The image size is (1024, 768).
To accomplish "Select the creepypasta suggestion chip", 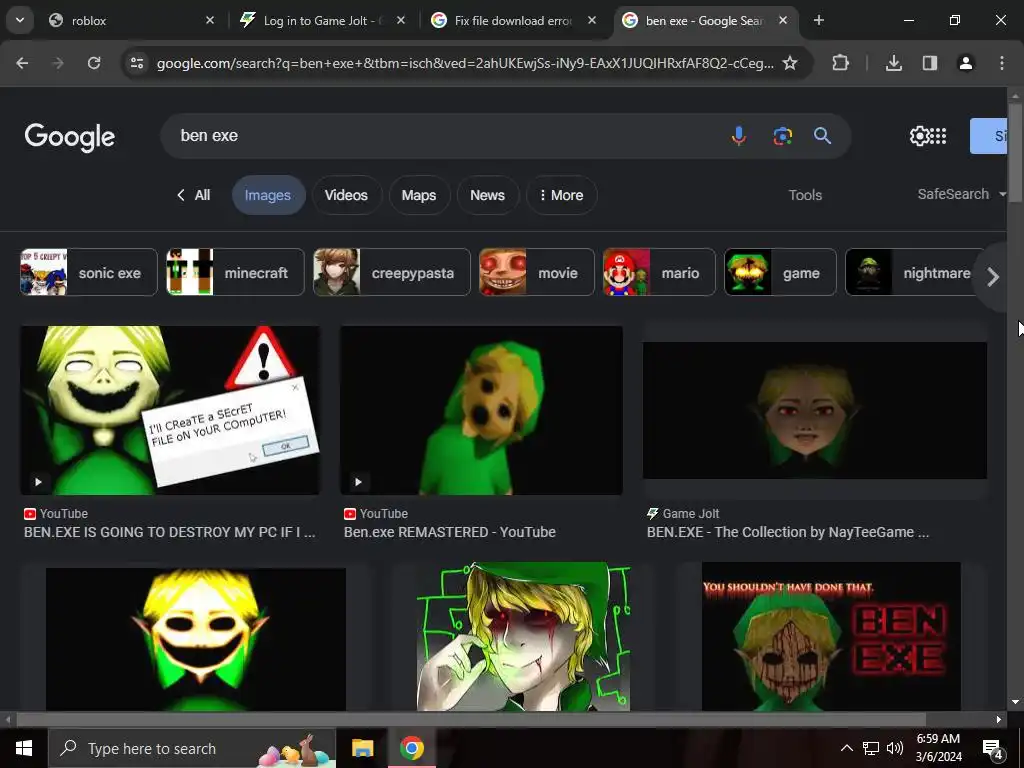I will click(x=392, y=272).
